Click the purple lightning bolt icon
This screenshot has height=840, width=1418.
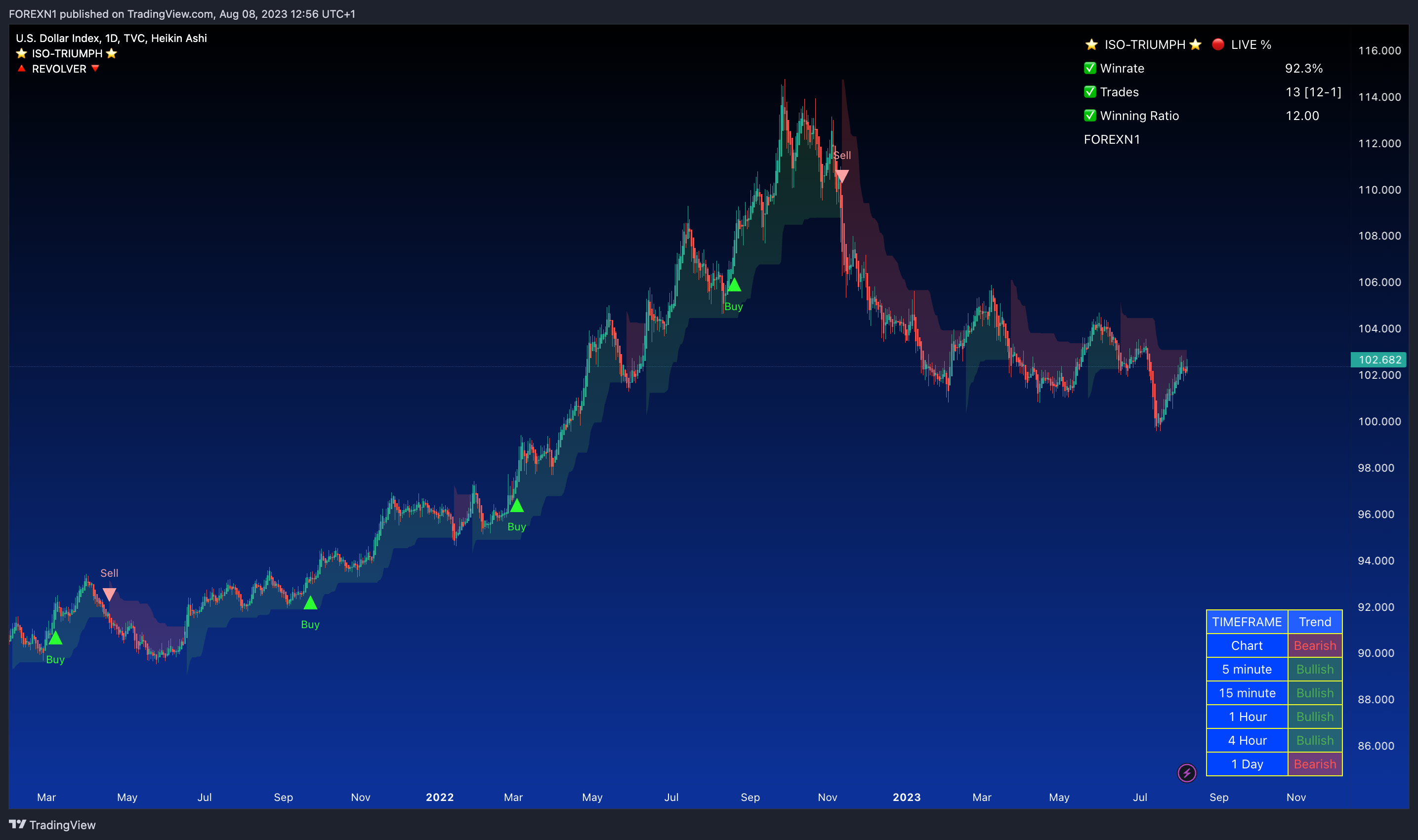pyautogui.click(x=1186, y=773)
